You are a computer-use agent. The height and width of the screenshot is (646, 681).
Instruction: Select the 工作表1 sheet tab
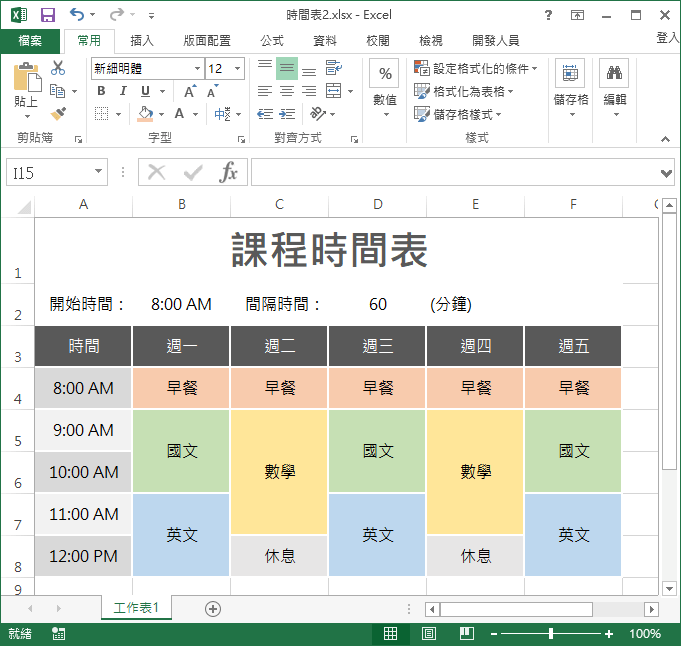(x=136, y=607)
